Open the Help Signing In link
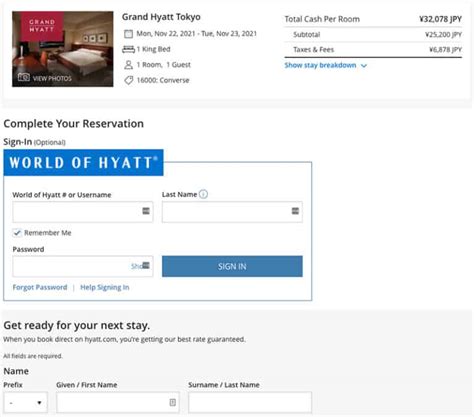 point(105,287)
